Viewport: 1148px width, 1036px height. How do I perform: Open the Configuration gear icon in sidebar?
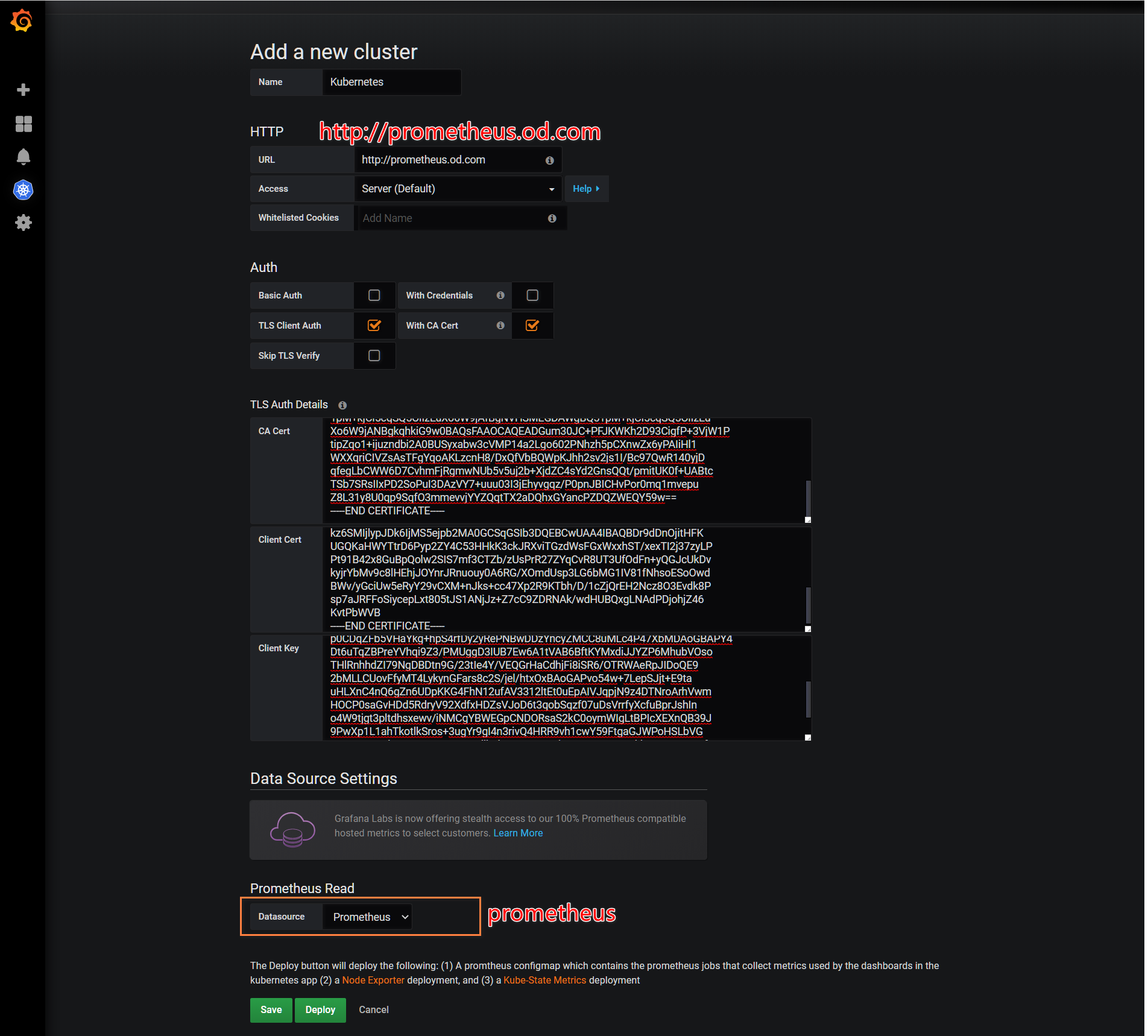[x=24, y=223]
